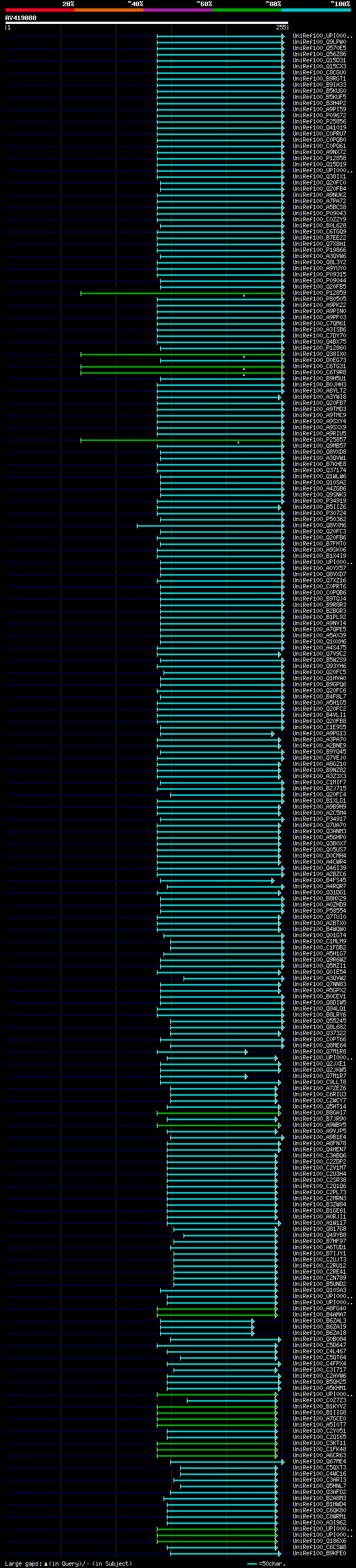Select hit label UniRef100_B9H5U1
The height and width of the screenshot is (1568, 356).
pyautogui.click(x=319, y=378)
